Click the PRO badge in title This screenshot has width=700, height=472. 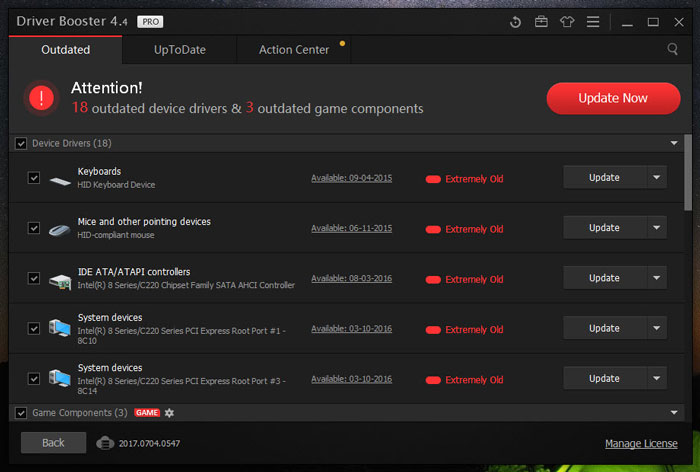click(150, 21)
